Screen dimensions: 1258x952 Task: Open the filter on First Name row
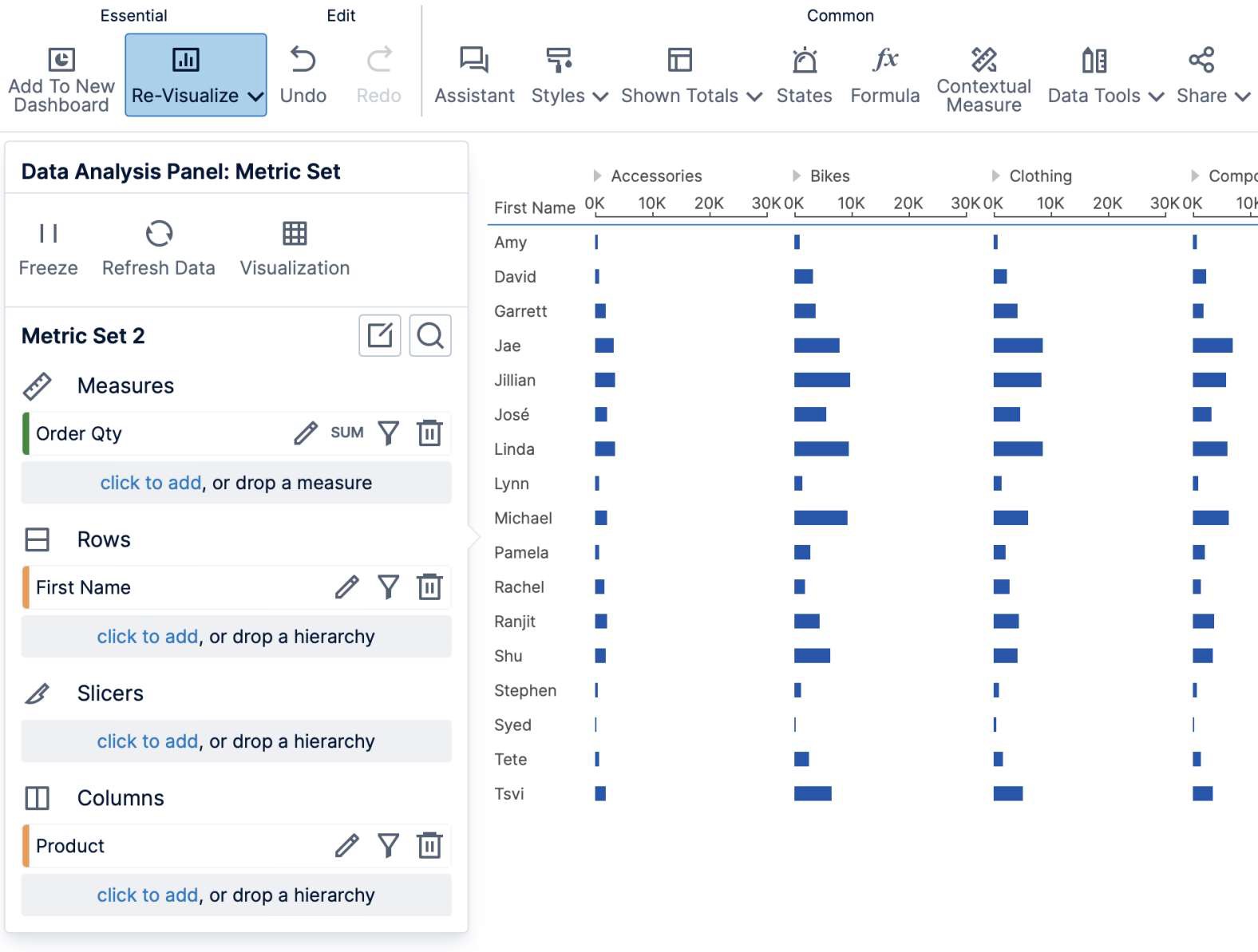point(389,587)
